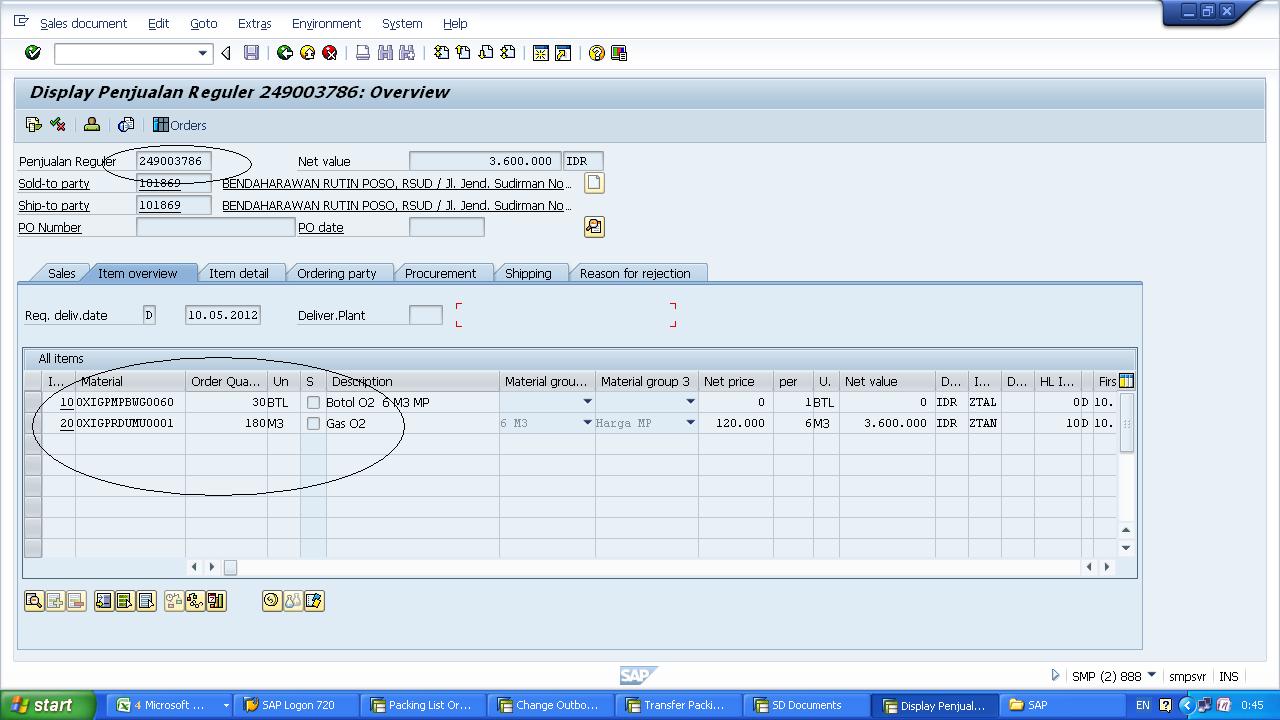Screen dimensions: 1280x720
Task: Switch to the Sales tab
Action: pos(61,273)
